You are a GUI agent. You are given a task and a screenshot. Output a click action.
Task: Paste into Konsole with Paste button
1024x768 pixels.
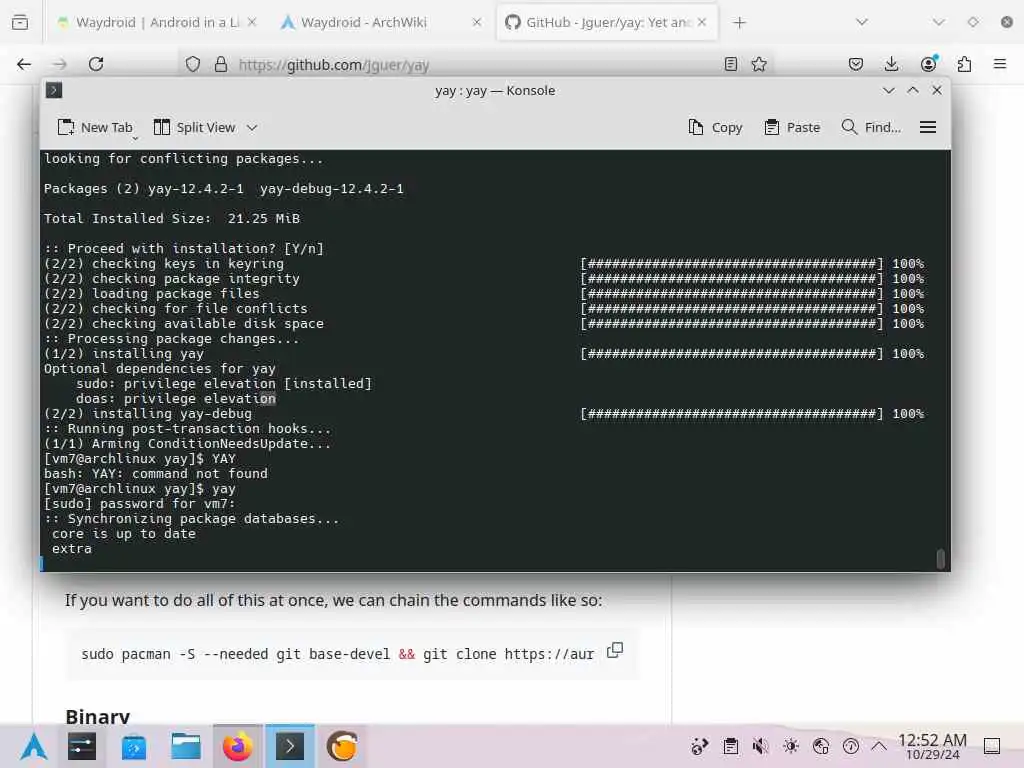[792, 127]
